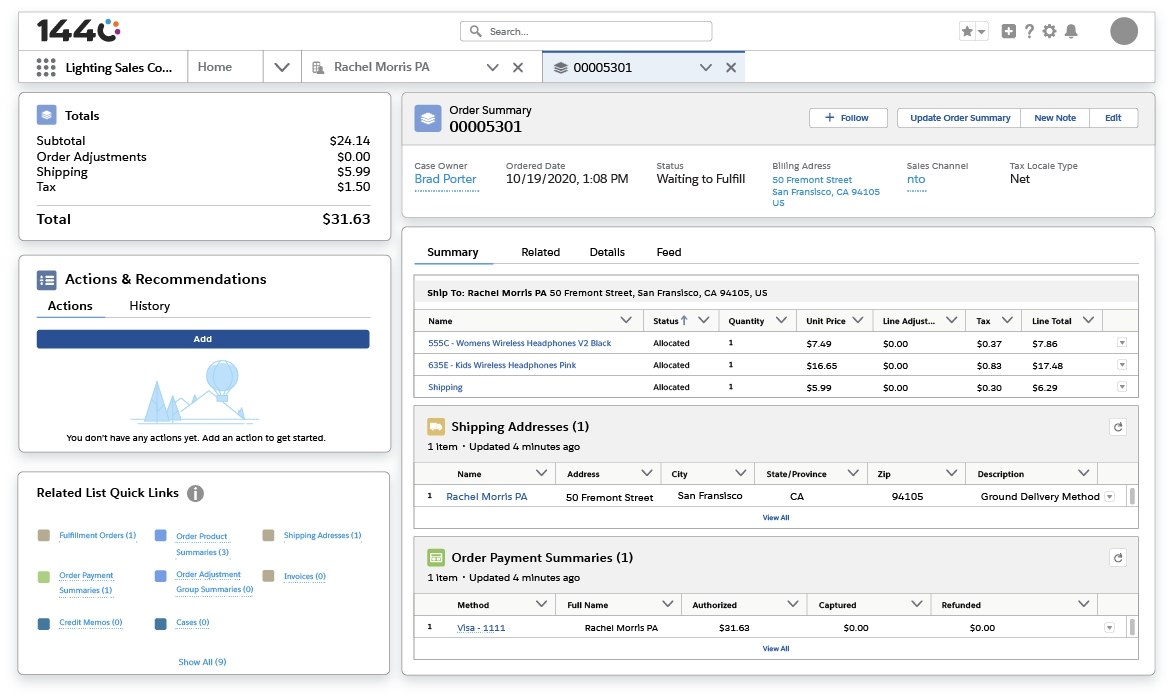Open the Home navigation dropdown chevron
The width and height of the screenshot is (1174, 700).
(282, 67)
